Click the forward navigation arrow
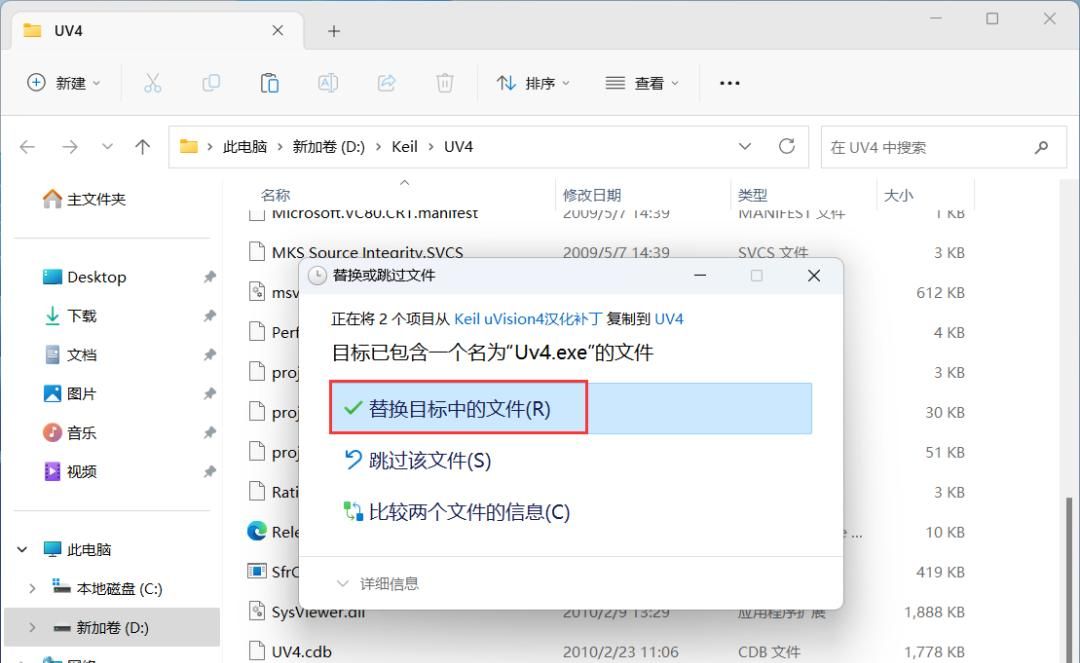The width and height of the screenshot is (1080, 663). [67, 146]
